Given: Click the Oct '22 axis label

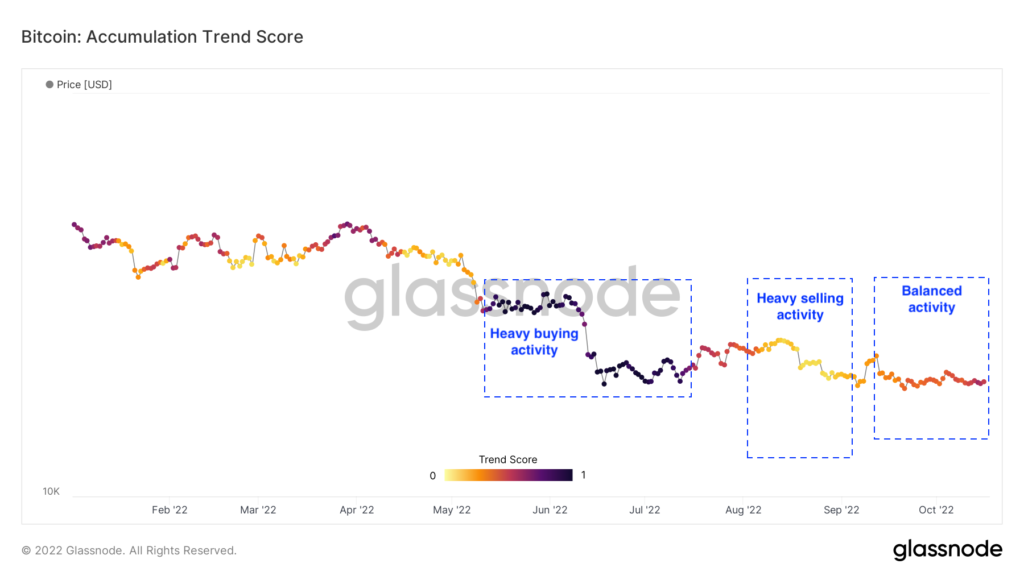Looking at the screenshot, I should pyautogui.click(x=935, y=510).
